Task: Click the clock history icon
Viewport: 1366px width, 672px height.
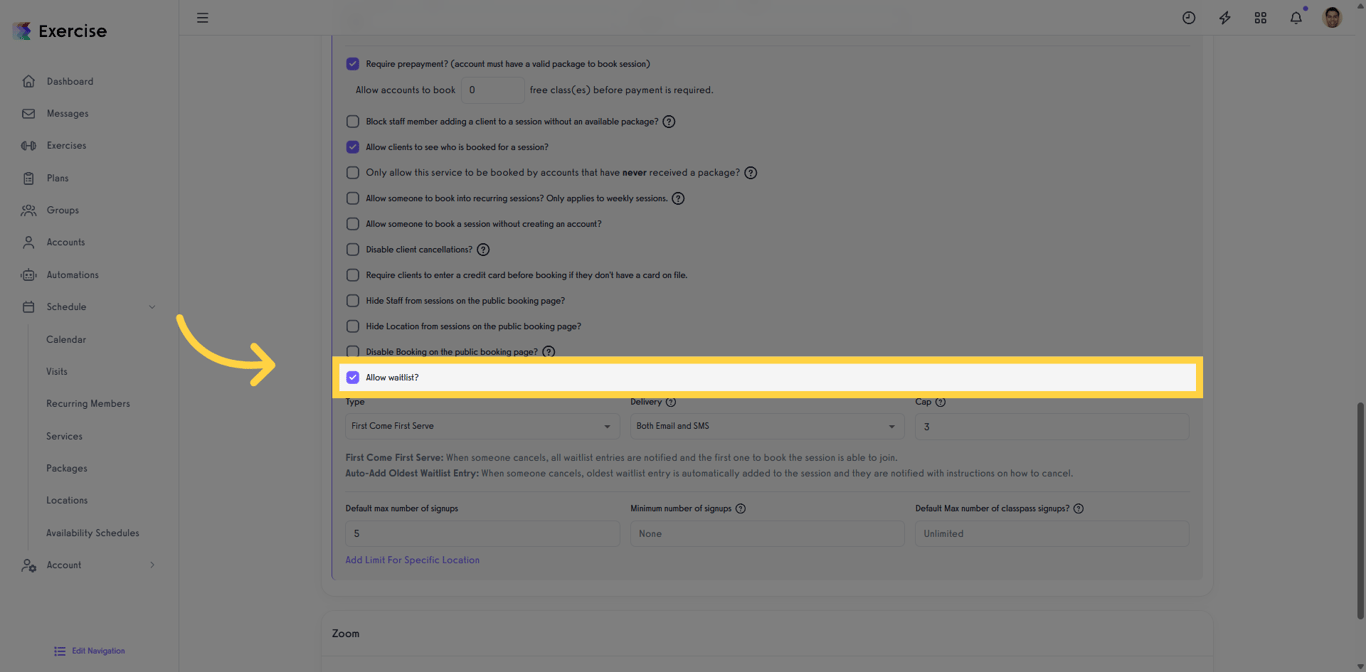Action: pos(1188,17)
